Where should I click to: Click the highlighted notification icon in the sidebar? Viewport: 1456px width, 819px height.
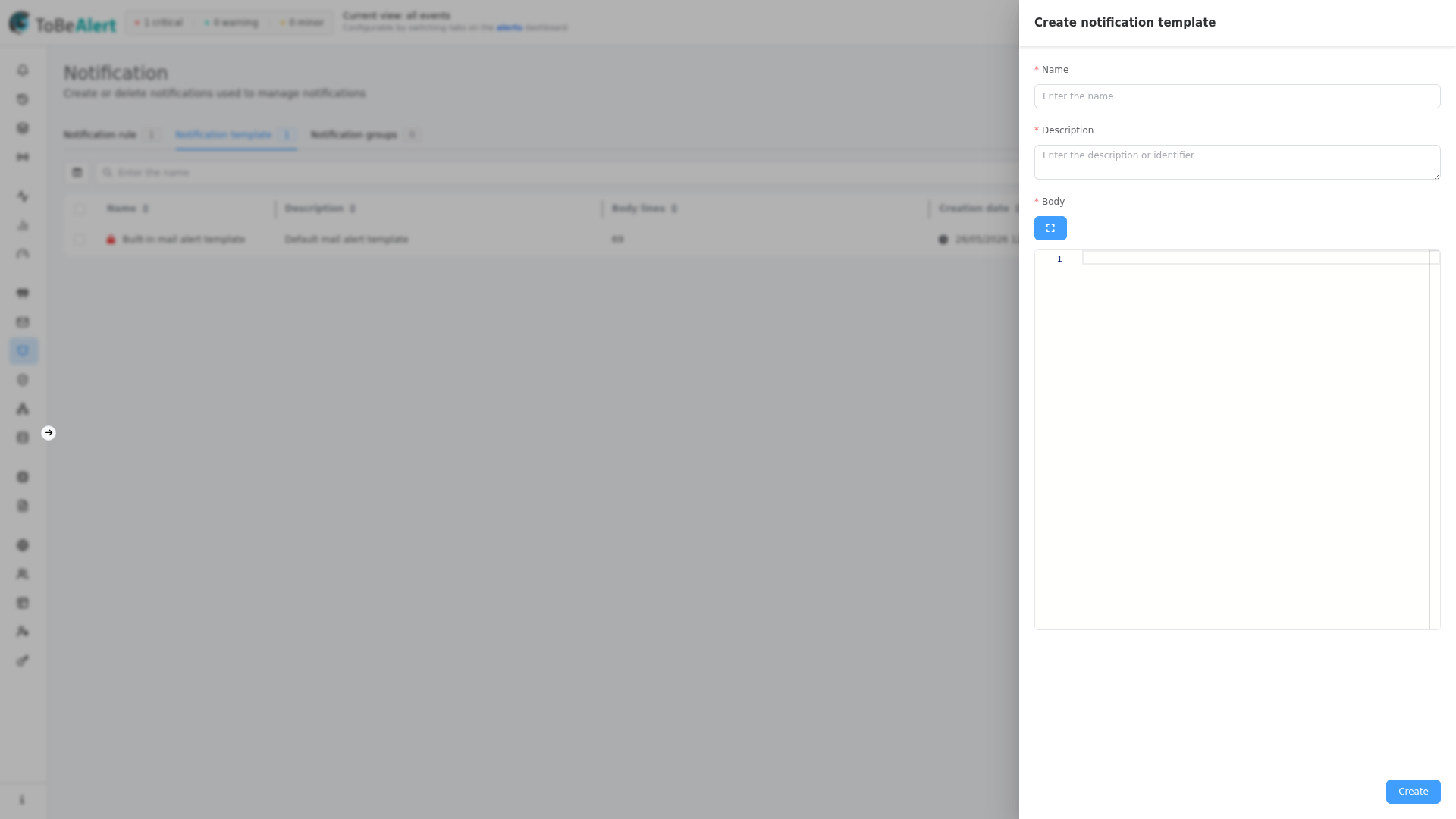[x=23, y=351]
